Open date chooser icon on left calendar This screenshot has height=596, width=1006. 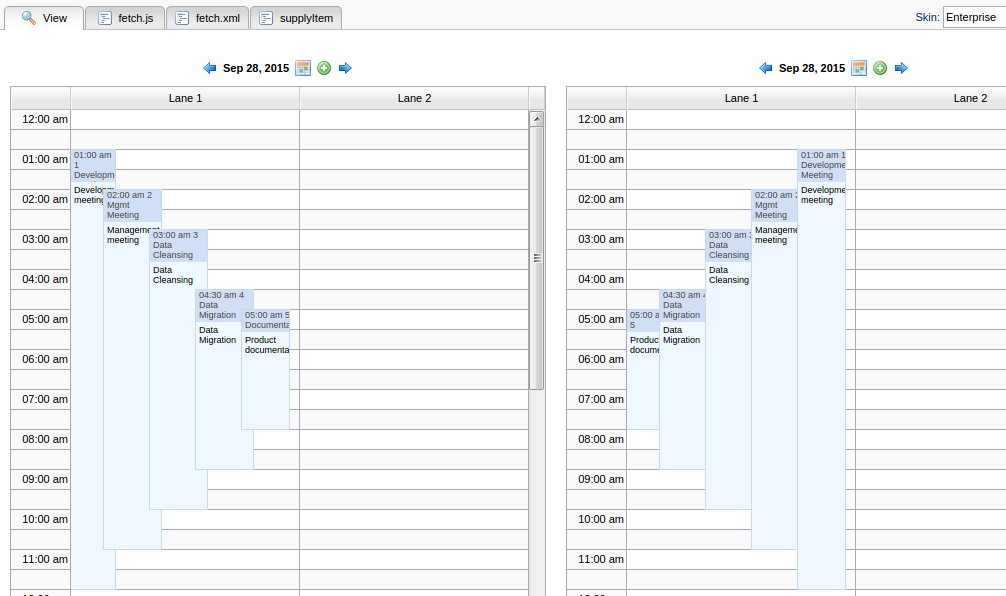click(x=303, y=68)
